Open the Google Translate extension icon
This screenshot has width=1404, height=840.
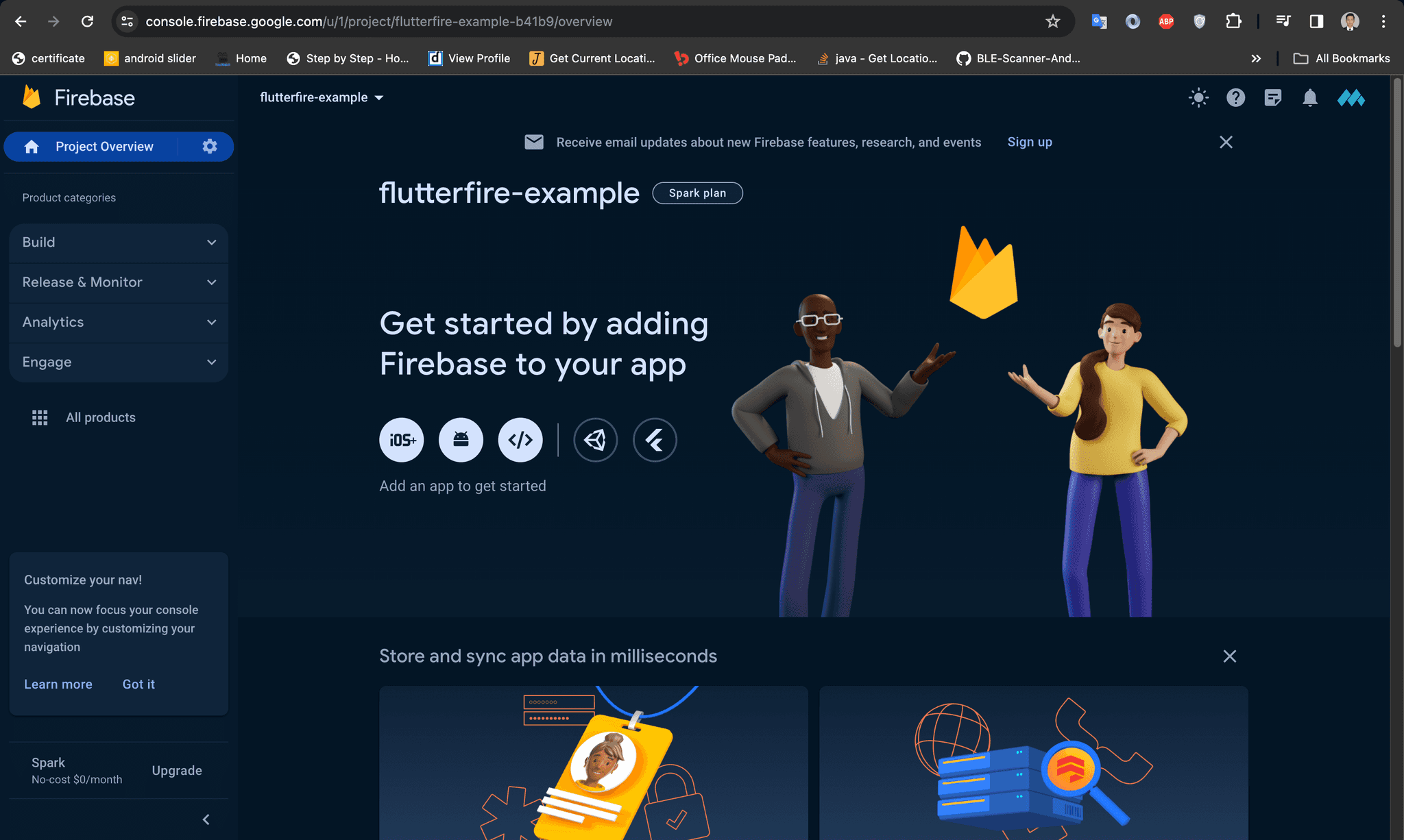1099,22
